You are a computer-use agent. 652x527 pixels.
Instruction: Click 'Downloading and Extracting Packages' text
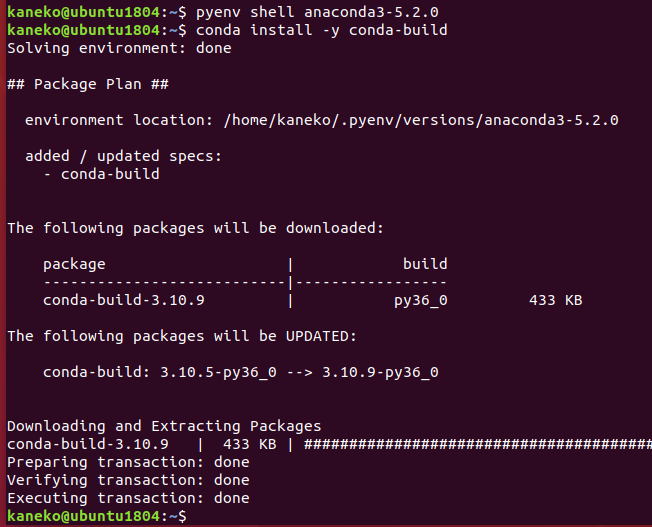coord(164,426)
